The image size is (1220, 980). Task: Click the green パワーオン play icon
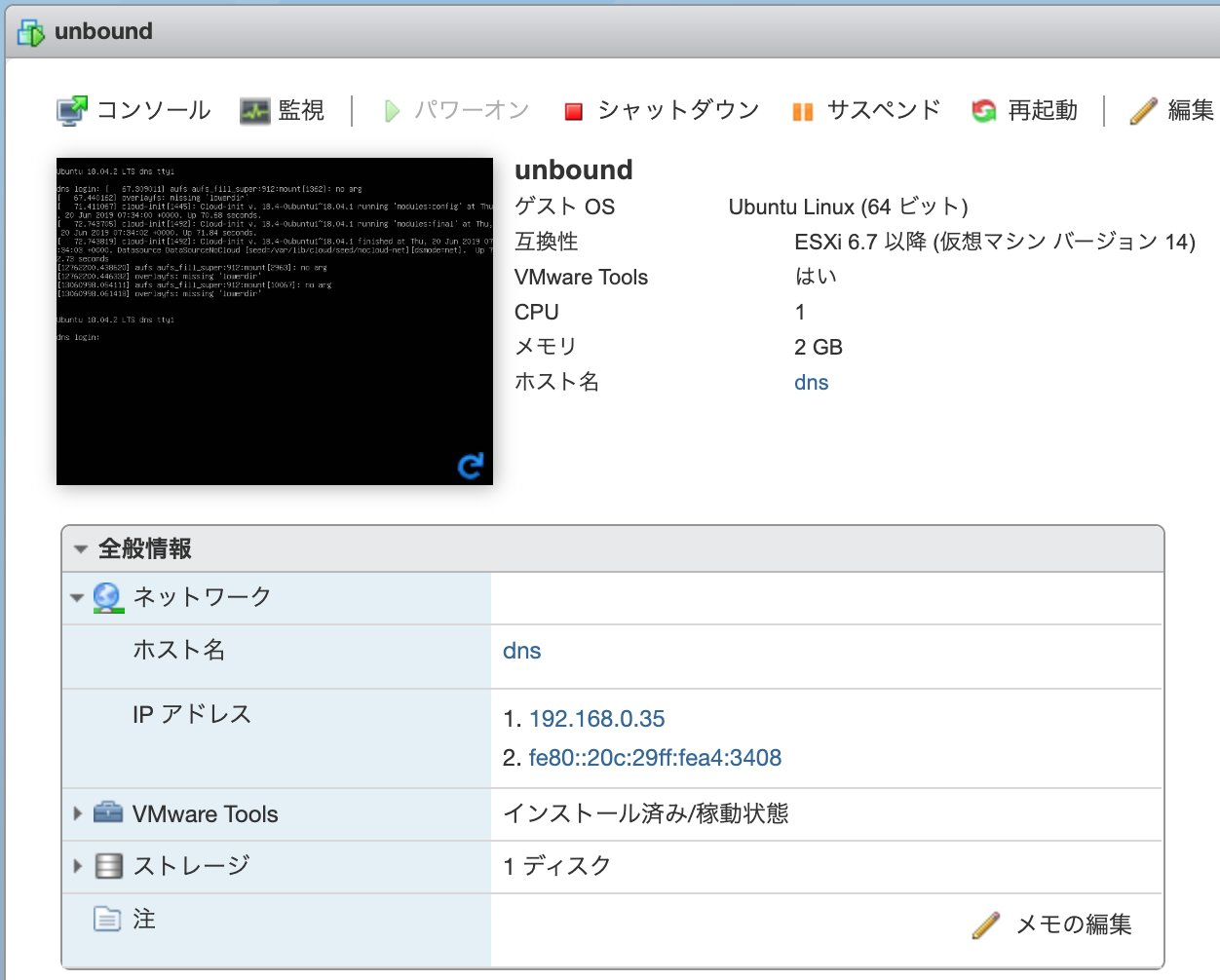pos(392,111)
